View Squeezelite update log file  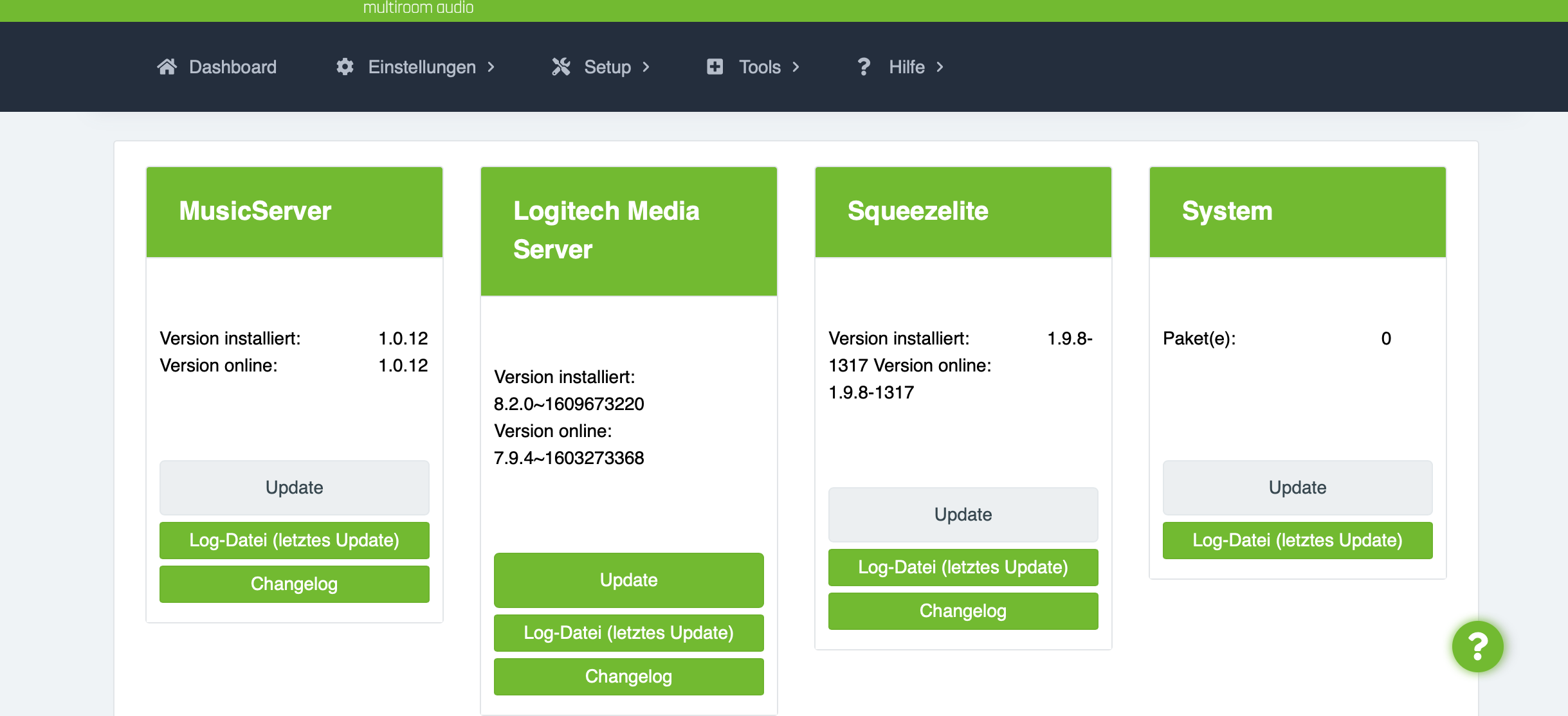point(963,567)
